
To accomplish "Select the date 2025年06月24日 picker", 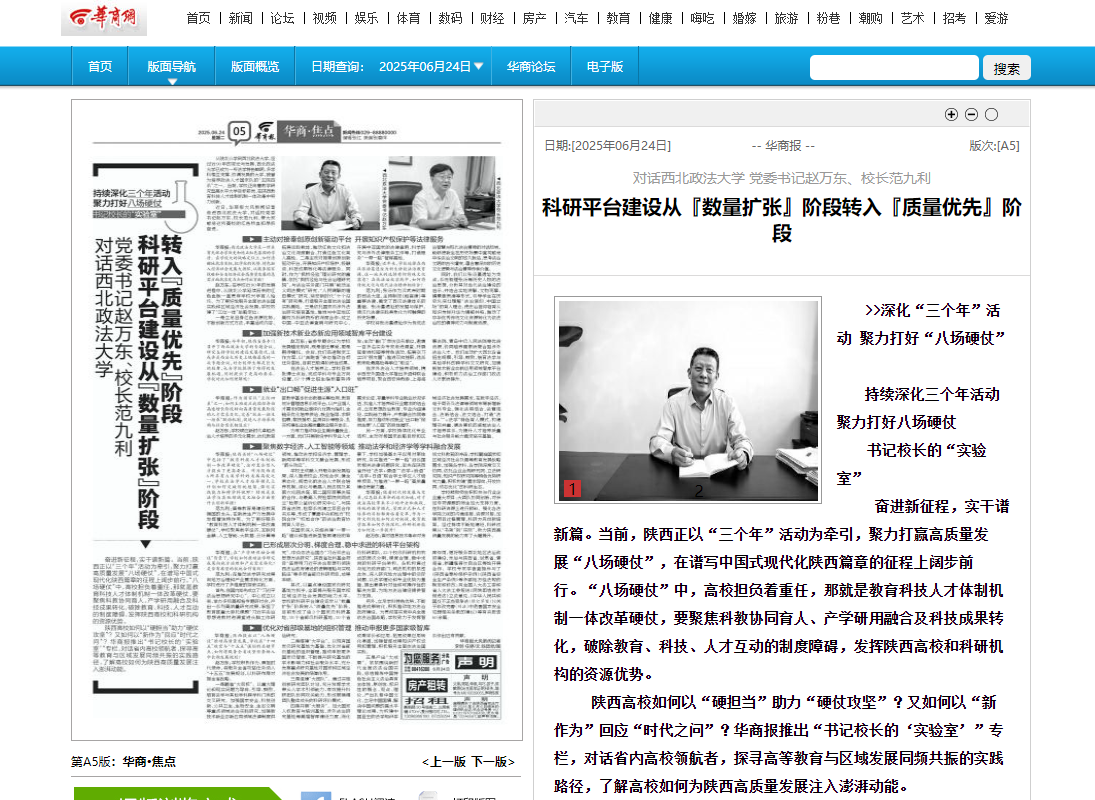I will point(424,67).
